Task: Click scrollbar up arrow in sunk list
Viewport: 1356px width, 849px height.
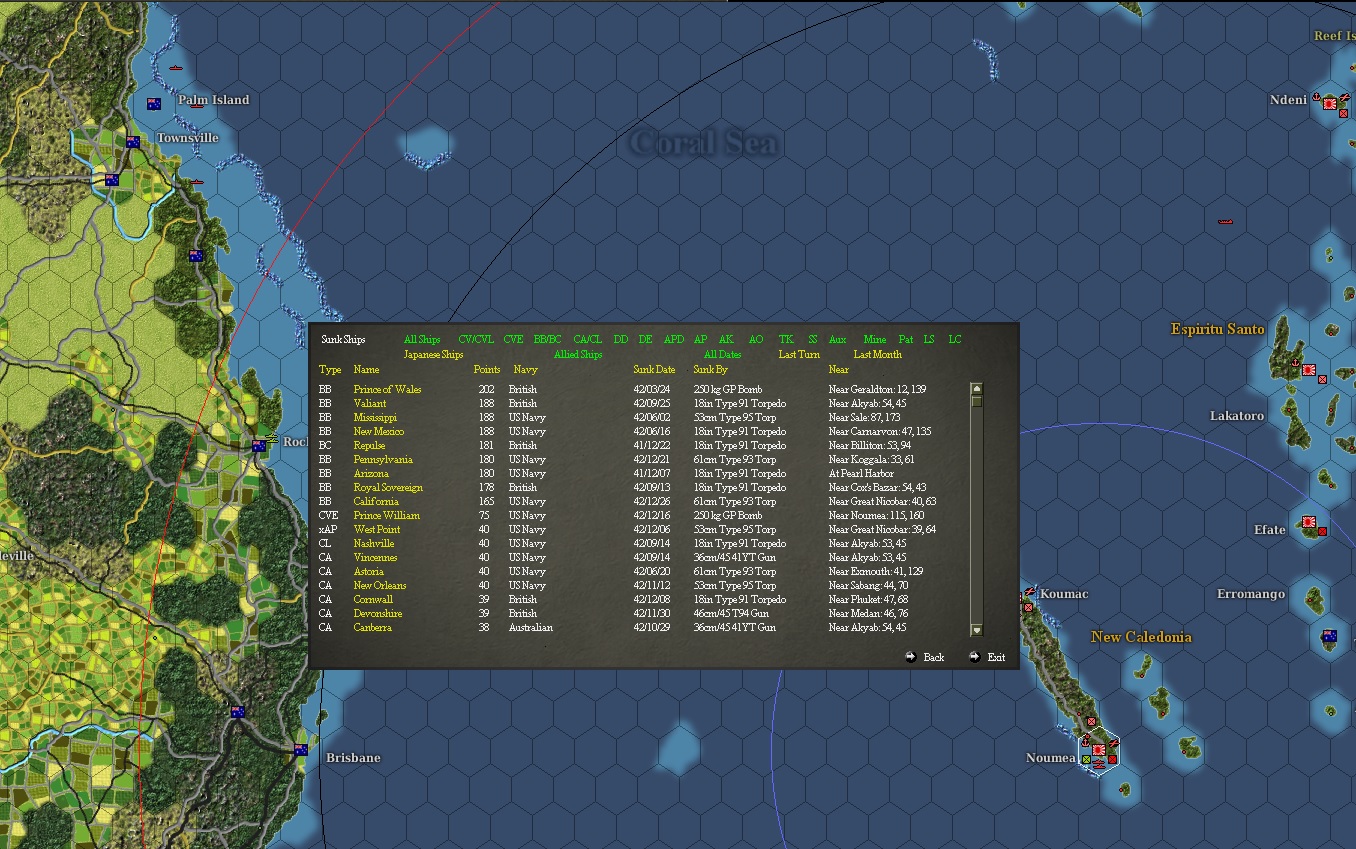Action: click(977, 389)
